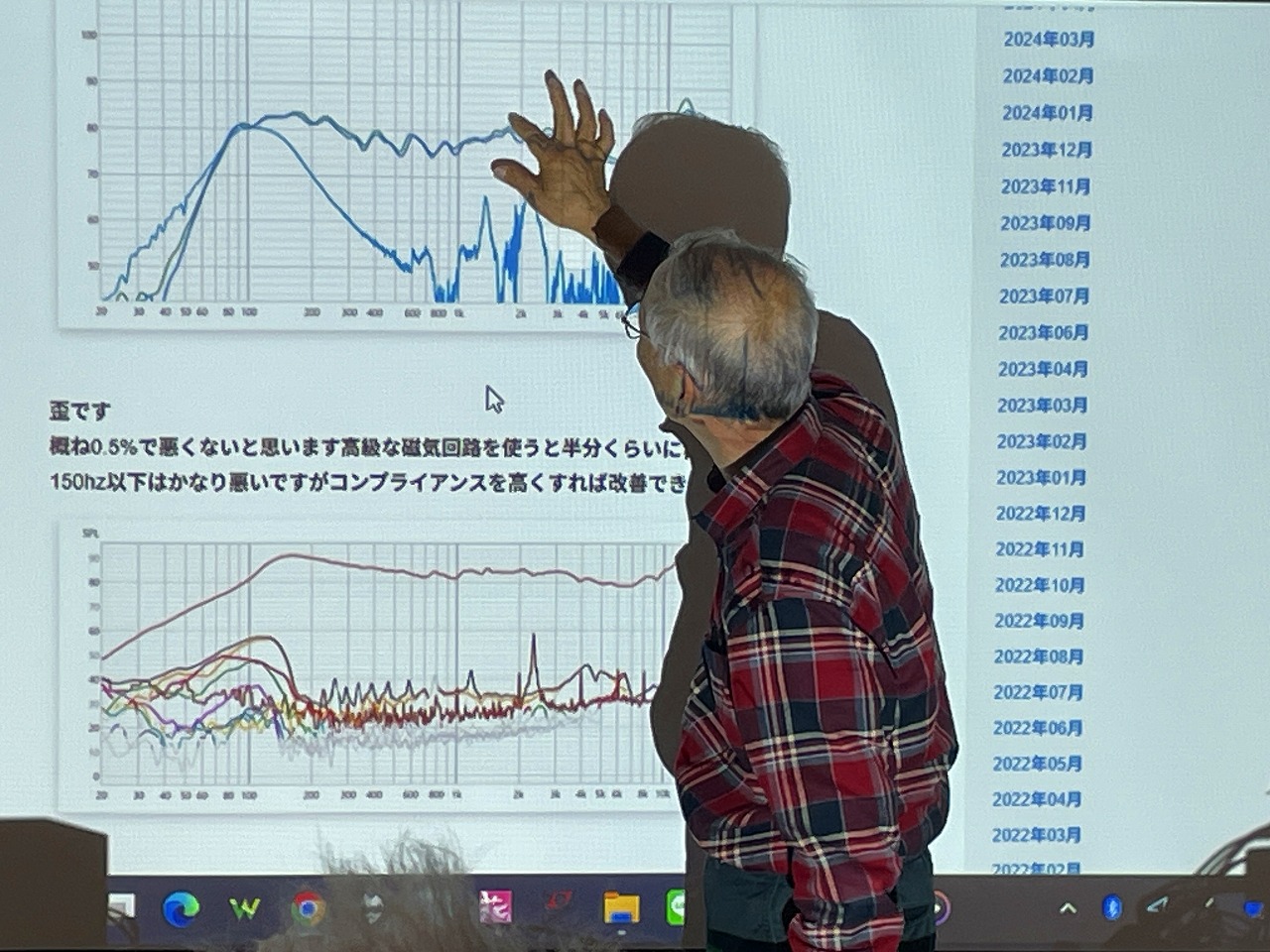The height and width of the screenshot is (952, 1270).
Task: Visit the 2023年01月 archive
Action: click(1041, 478)
